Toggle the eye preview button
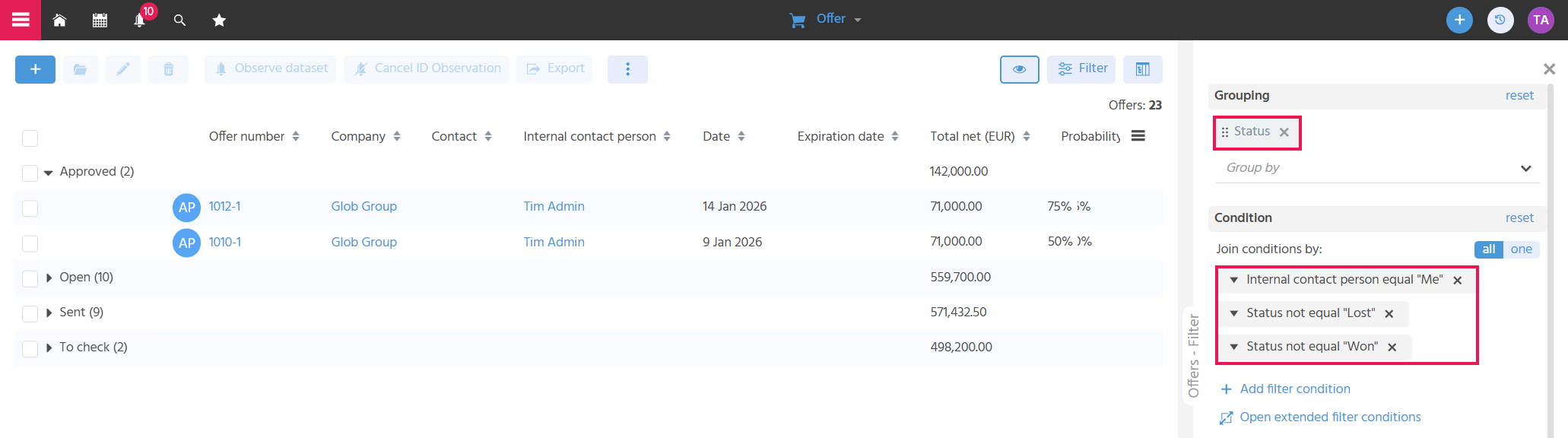The image size is (1568, 438). (1020, 69)
